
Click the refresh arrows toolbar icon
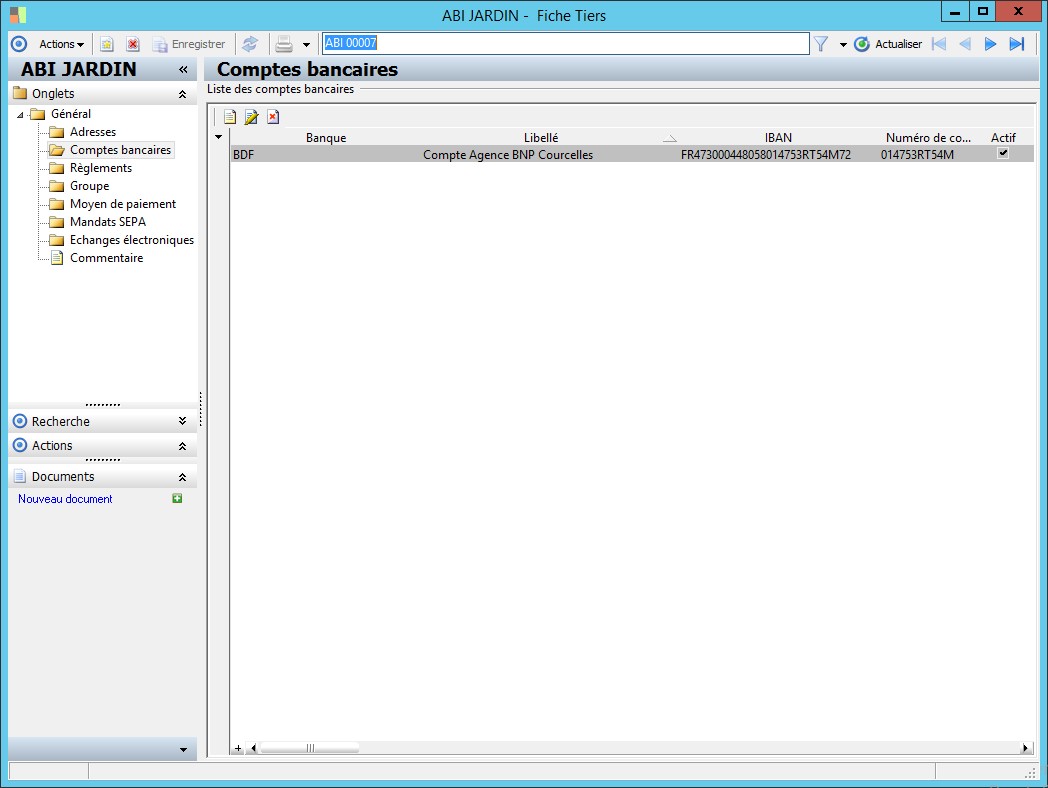click(250, 44)
